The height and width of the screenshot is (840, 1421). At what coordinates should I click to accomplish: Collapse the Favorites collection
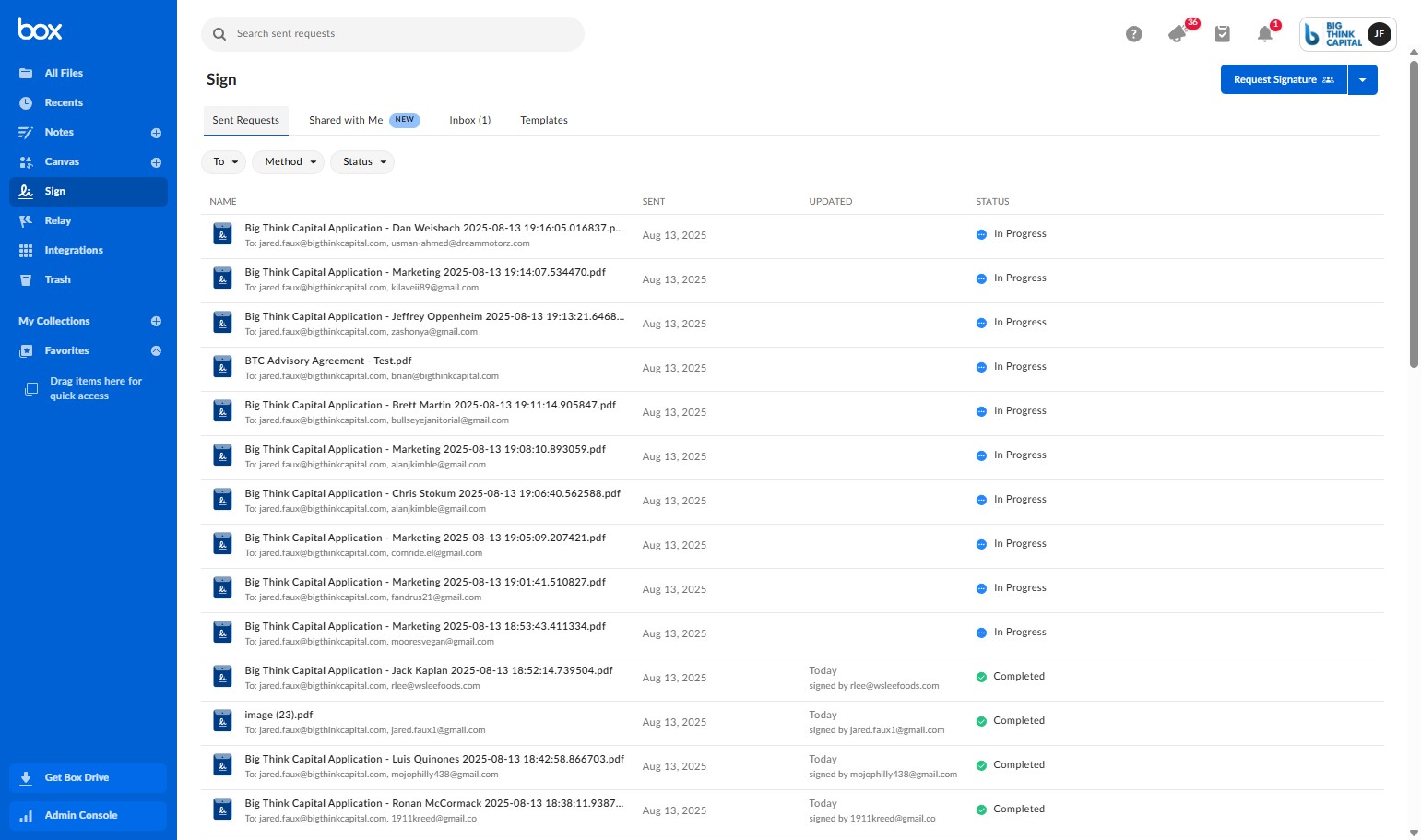(x=156, y=350)
